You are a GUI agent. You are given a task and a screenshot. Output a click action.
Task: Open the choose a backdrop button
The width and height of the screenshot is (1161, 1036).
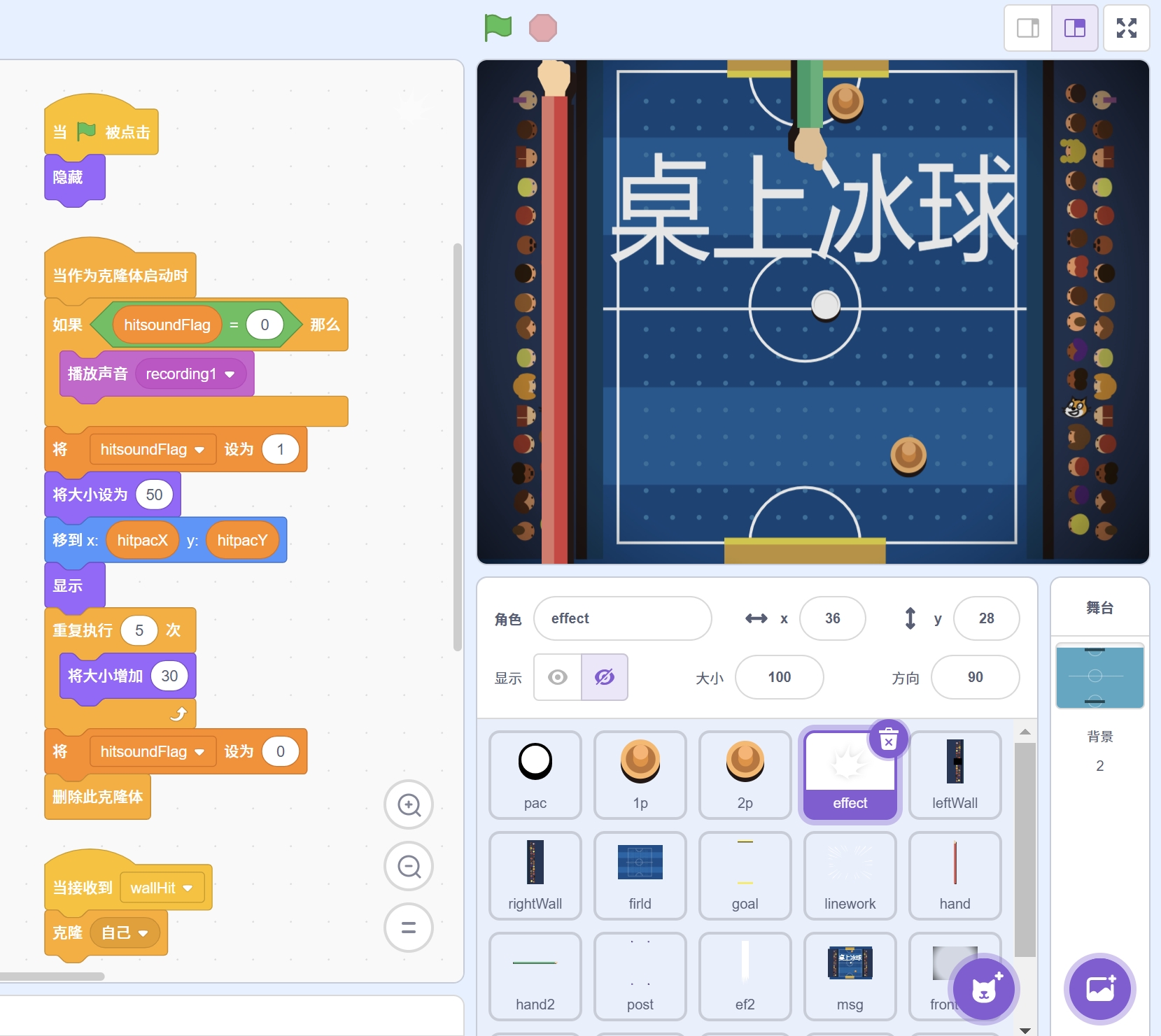pyautogui.click(x=1099, y=989)
